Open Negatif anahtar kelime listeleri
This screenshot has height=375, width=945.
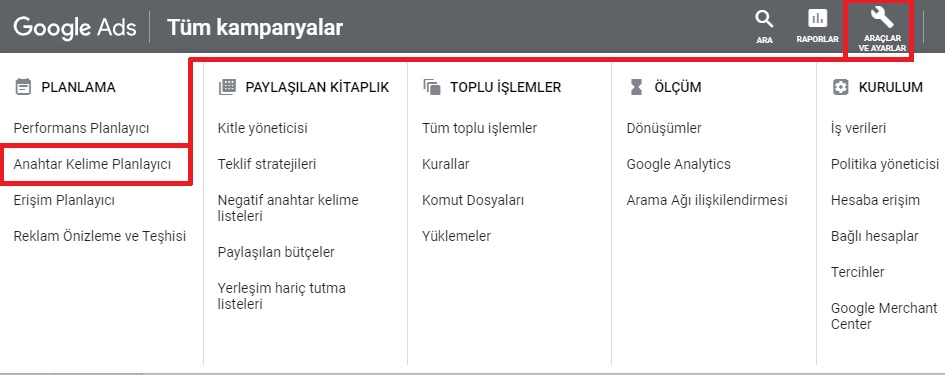tap(288, 208)
